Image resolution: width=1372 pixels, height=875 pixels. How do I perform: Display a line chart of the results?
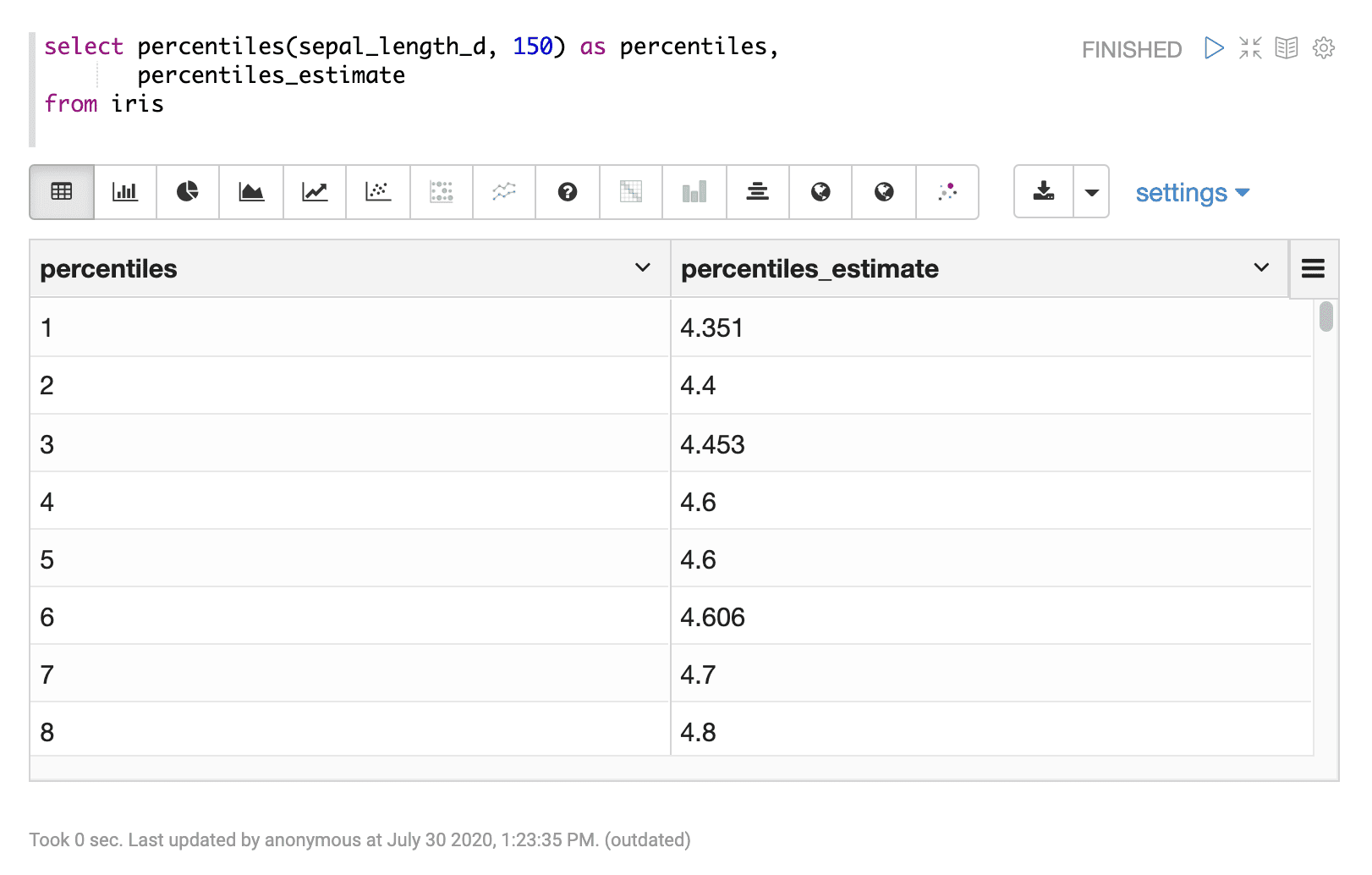[x=314, y=192]
